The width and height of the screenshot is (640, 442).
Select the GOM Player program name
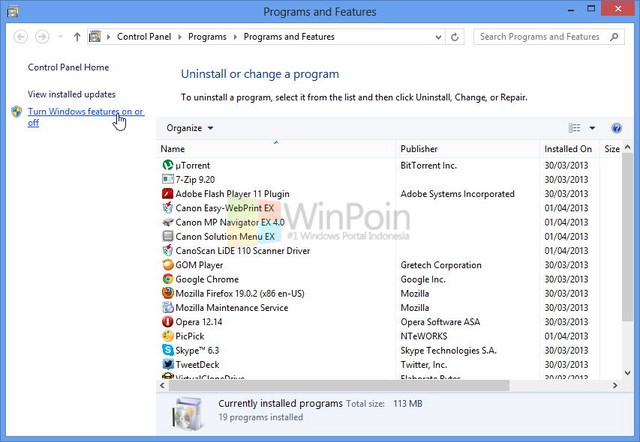(199, 265)
